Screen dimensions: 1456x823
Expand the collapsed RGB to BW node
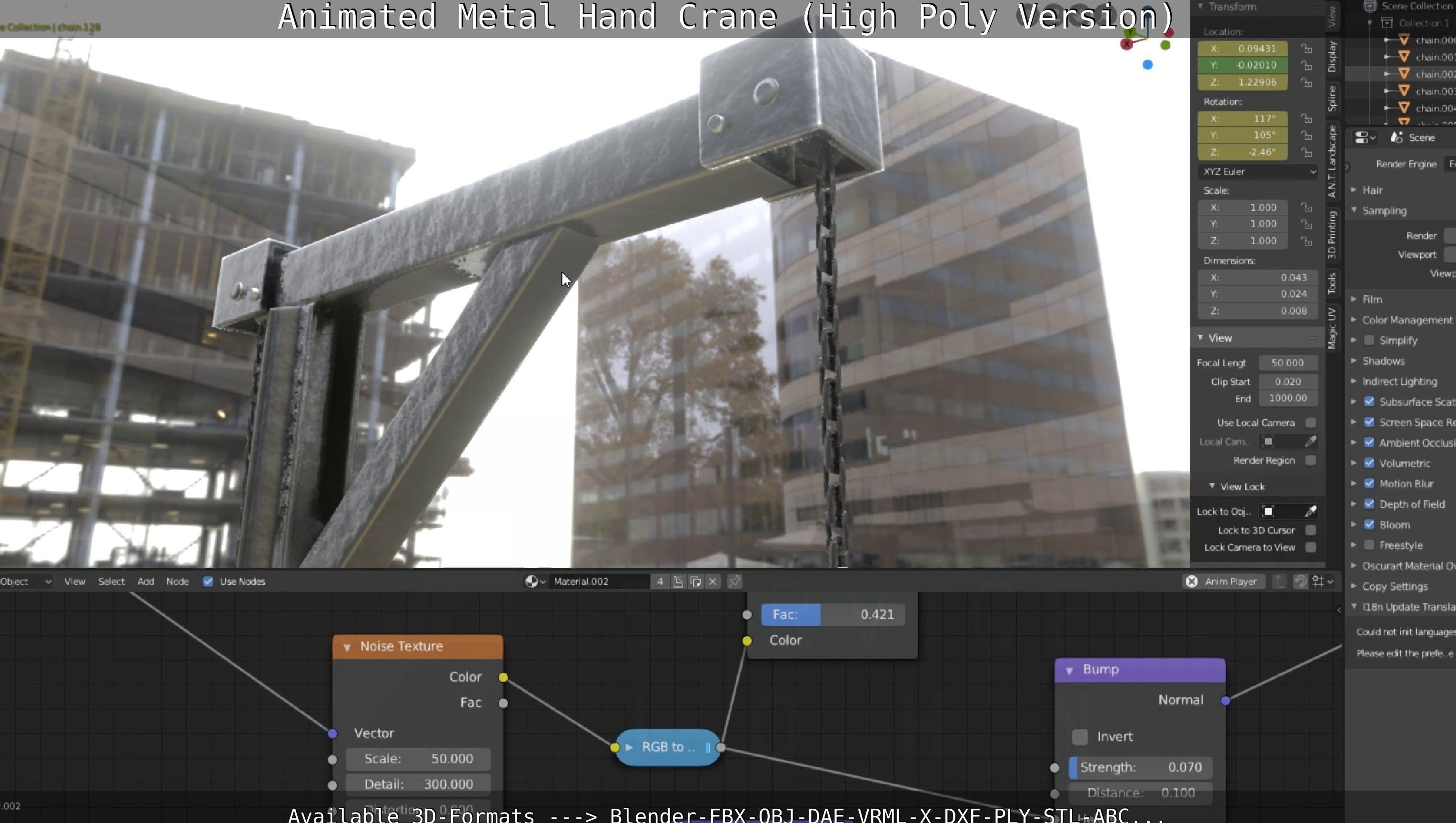click(x=629, y=747)
